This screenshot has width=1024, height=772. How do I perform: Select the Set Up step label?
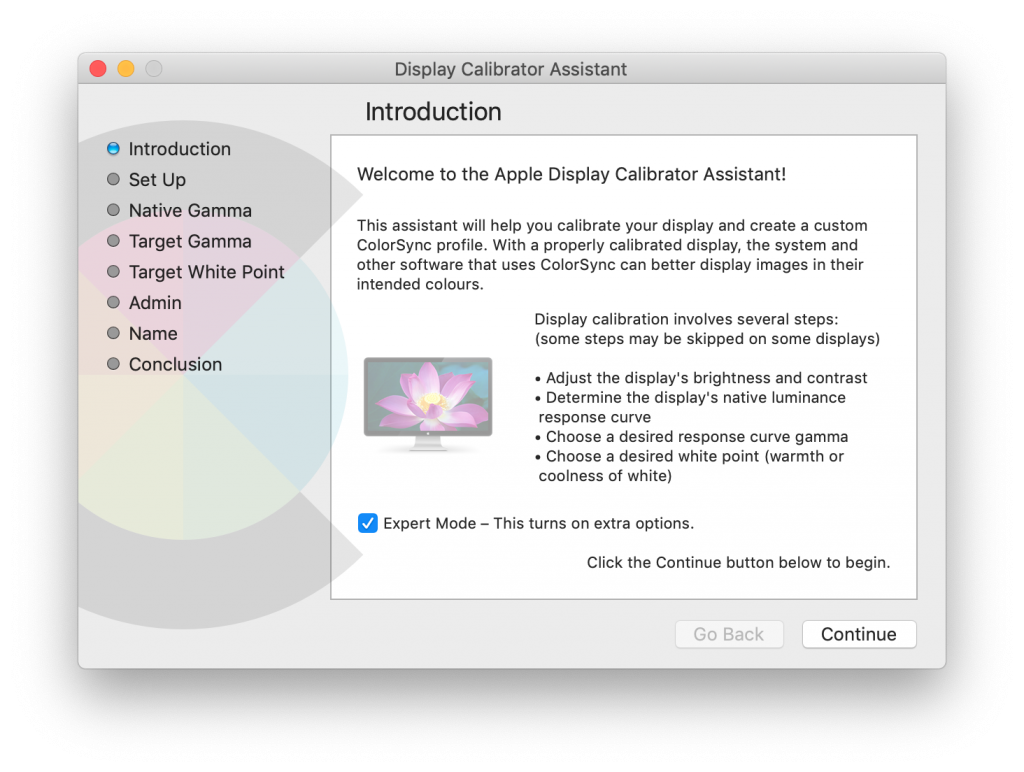[x=157, y=180]
